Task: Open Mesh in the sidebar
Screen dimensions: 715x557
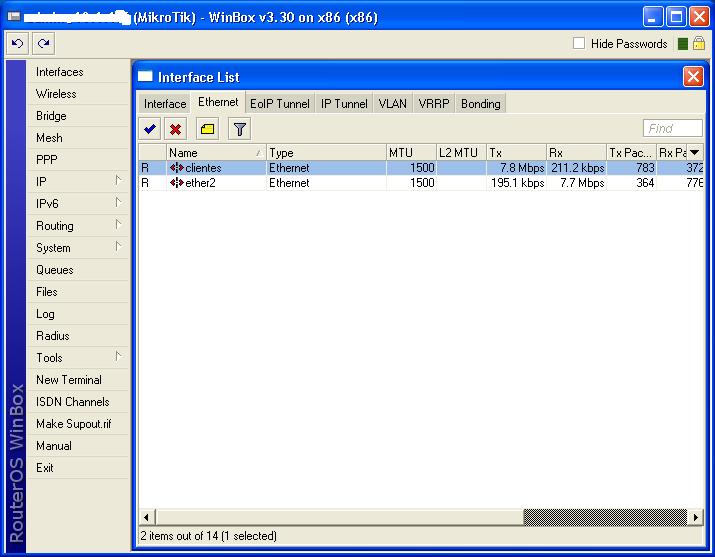Action: (78, 138)
